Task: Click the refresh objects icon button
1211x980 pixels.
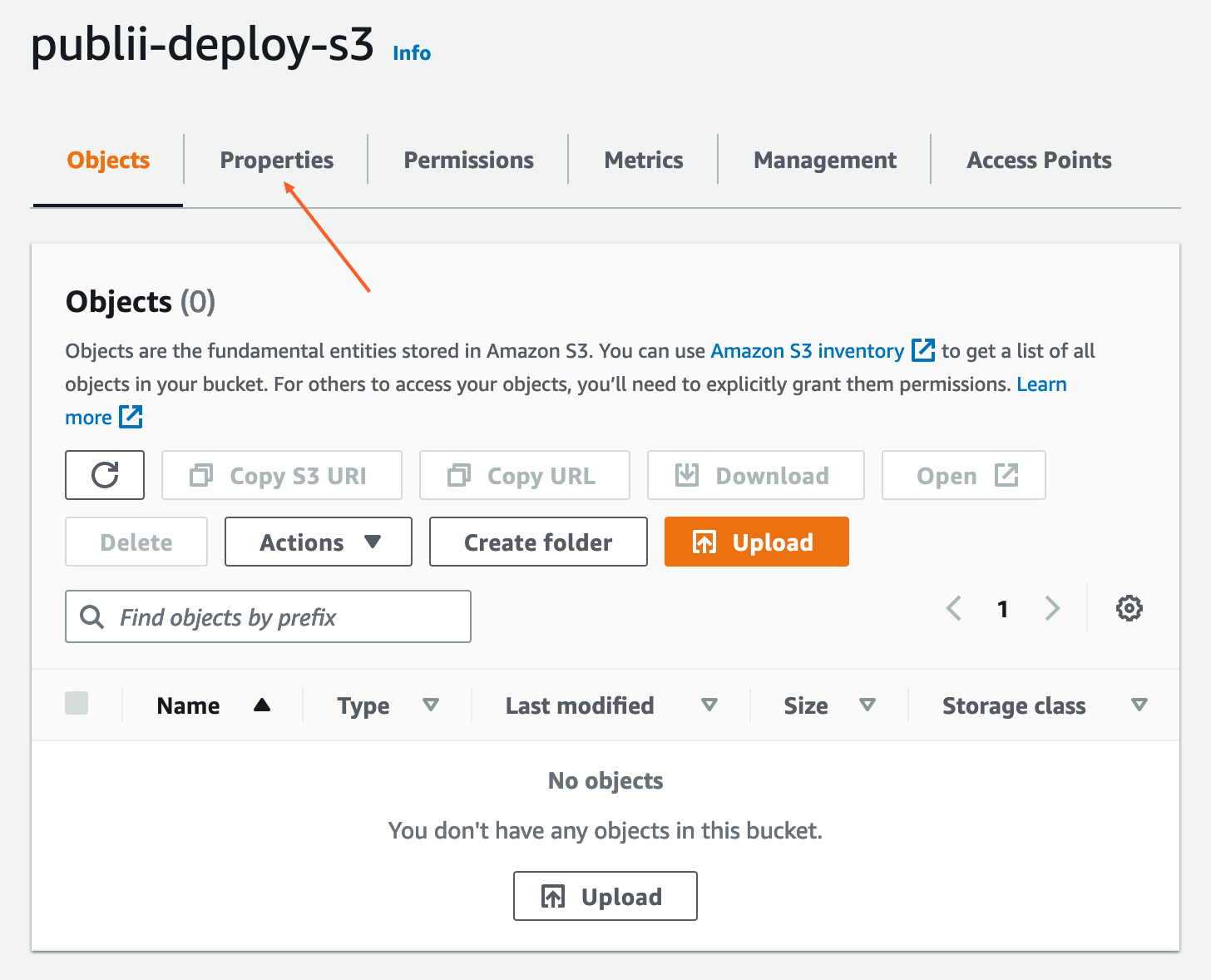Action: point(105,475)
